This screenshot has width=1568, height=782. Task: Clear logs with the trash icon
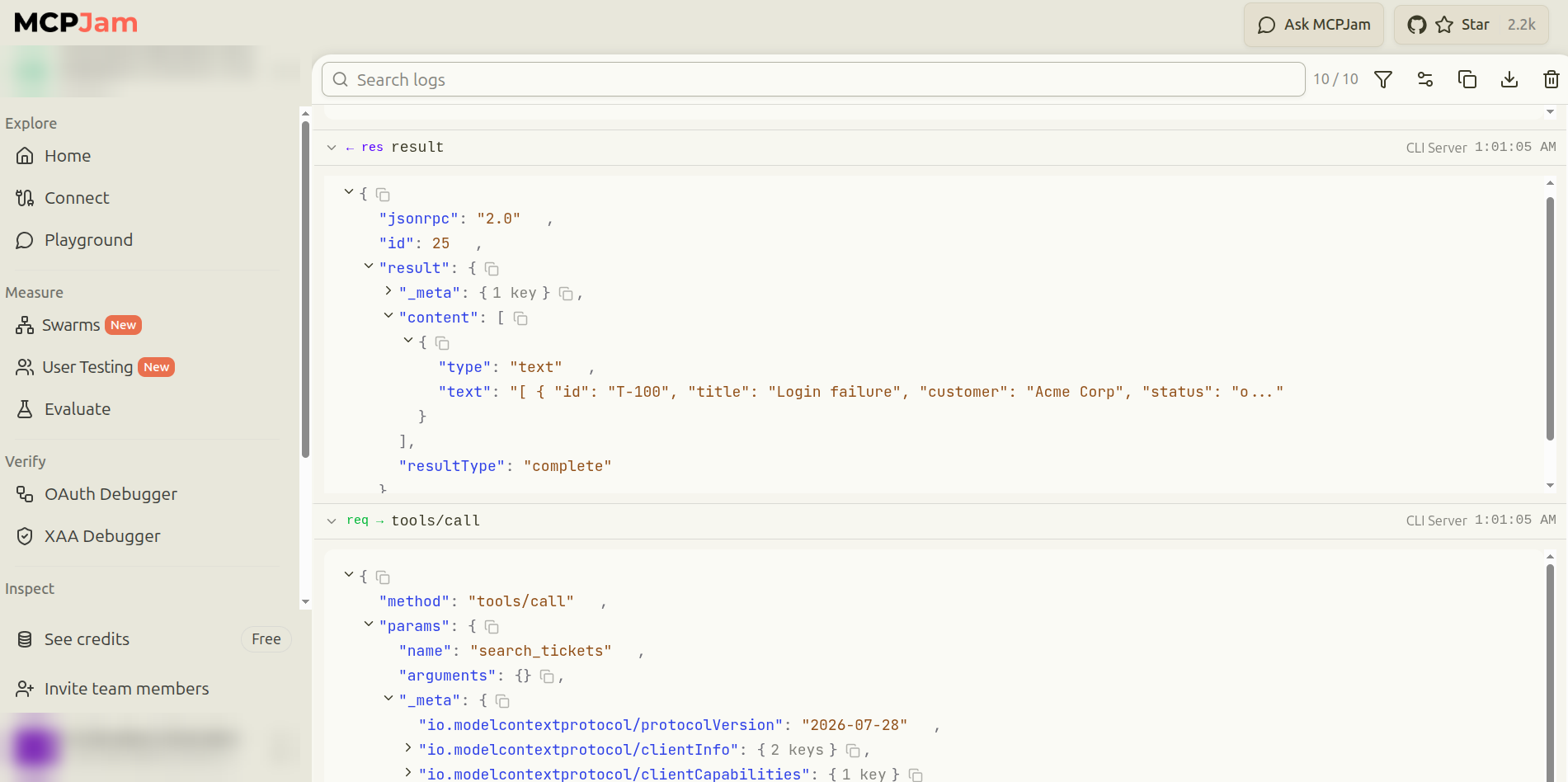tap(1551, 79)
